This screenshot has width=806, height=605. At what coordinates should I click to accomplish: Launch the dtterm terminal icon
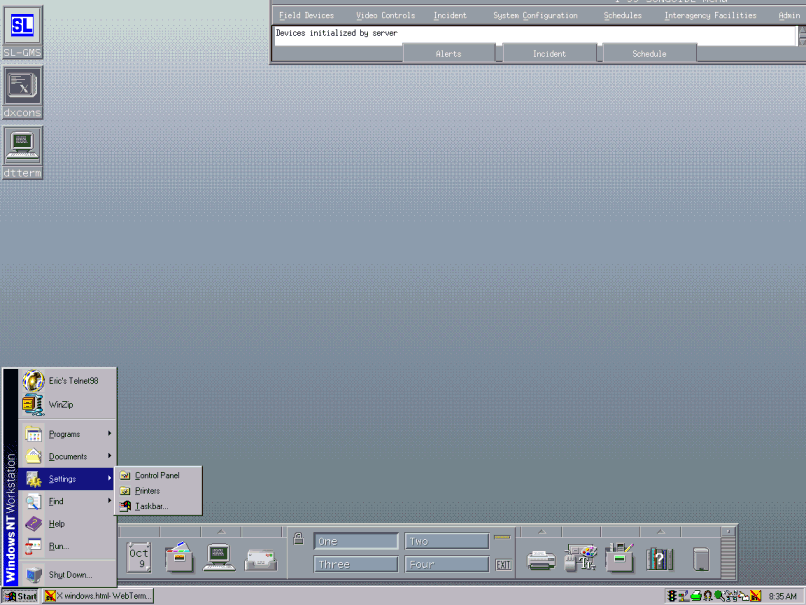click(x=22, y=146)
